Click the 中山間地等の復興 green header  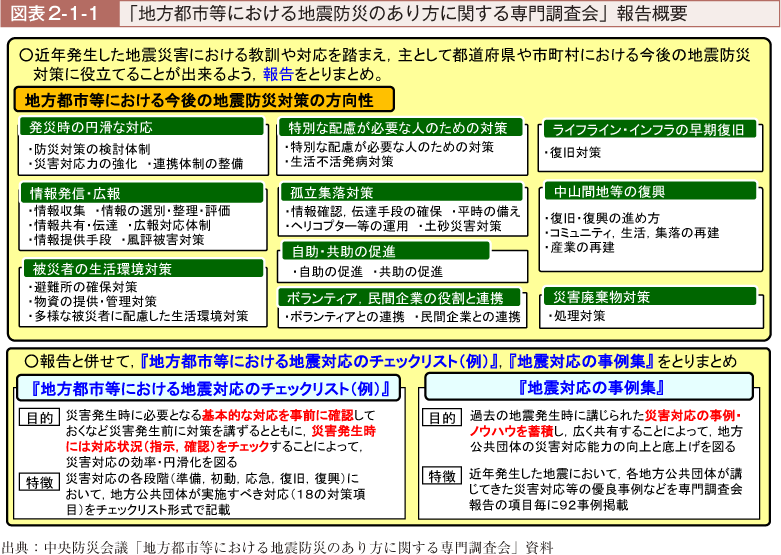point(650,191)
